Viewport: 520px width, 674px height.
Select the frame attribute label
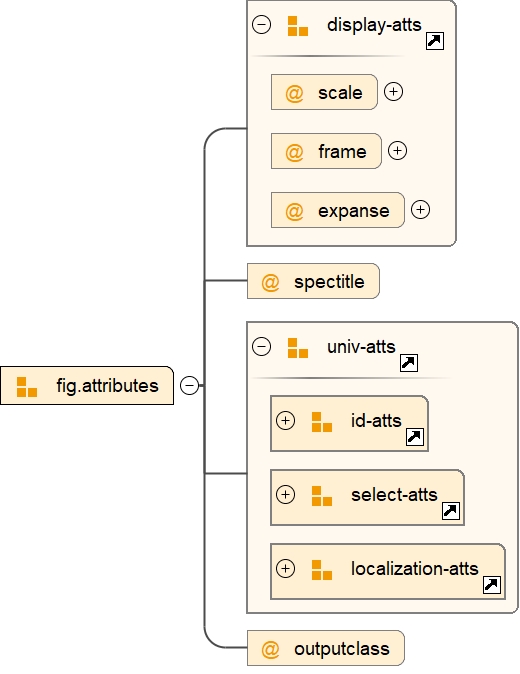(x=342, y=151)
